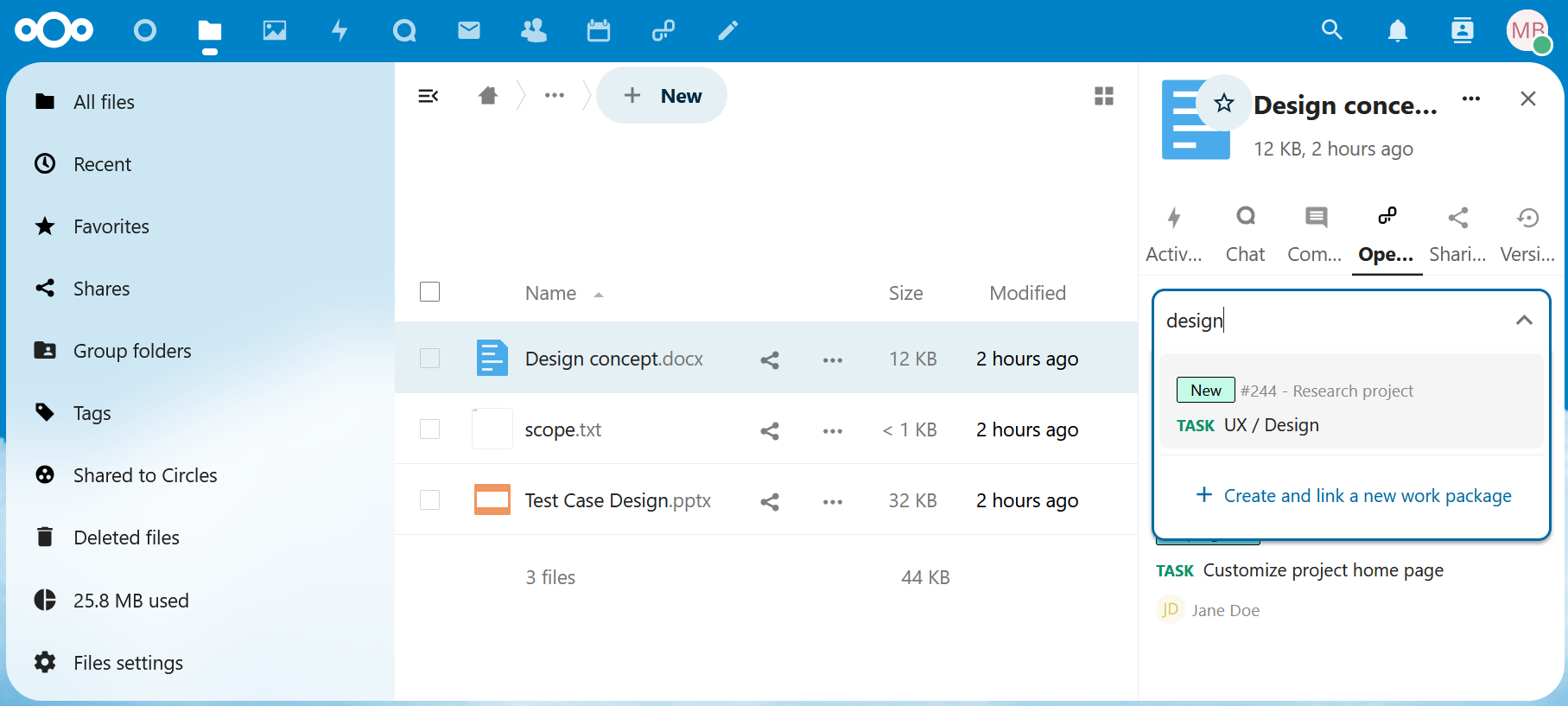1568x706 pixels.
Task: Expand the collapsed breadcrumb ellipsis
Action: coord(554,96)
